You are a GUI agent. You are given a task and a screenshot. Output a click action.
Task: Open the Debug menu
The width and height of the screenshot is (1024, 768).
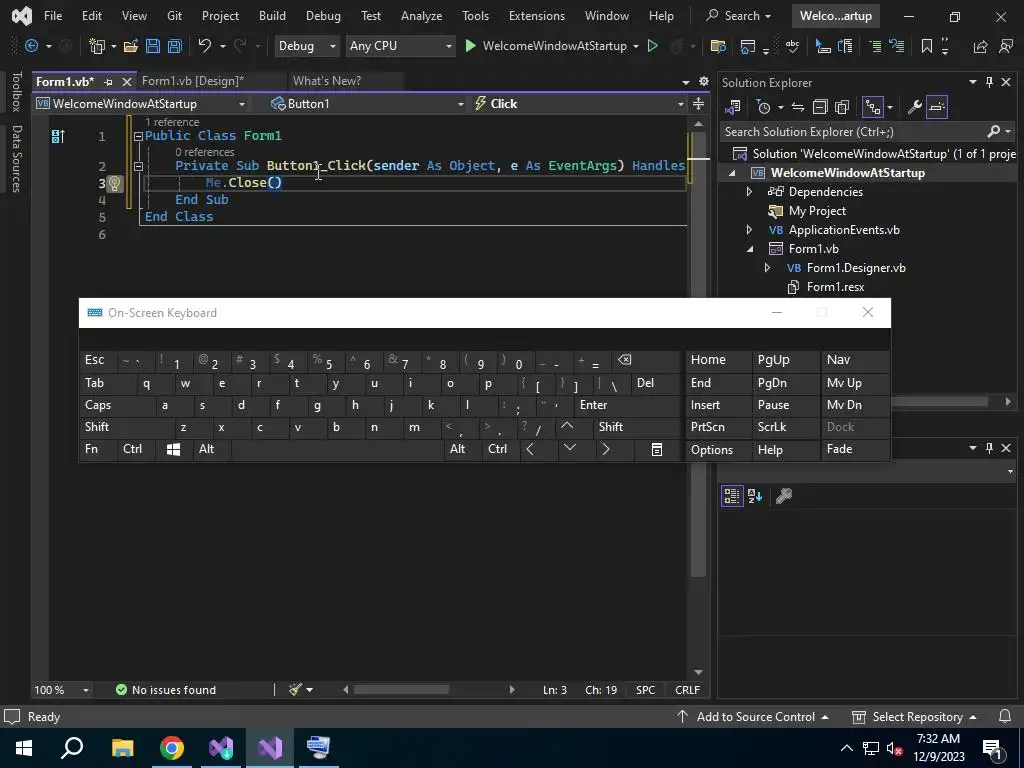click(x=323, y=16)
